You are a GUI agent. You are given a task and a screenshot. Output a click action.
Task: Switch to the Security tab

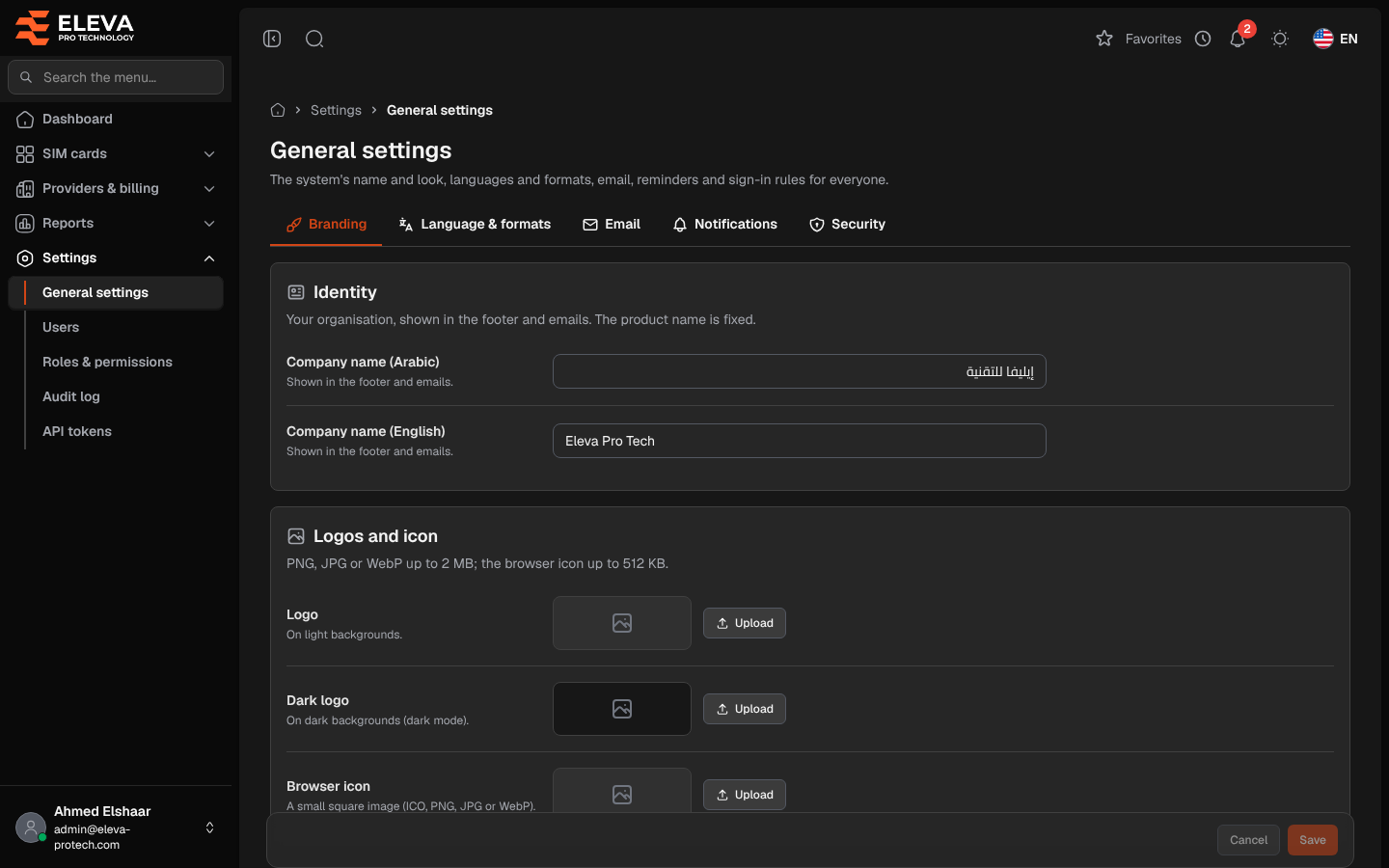coord(847,224)
